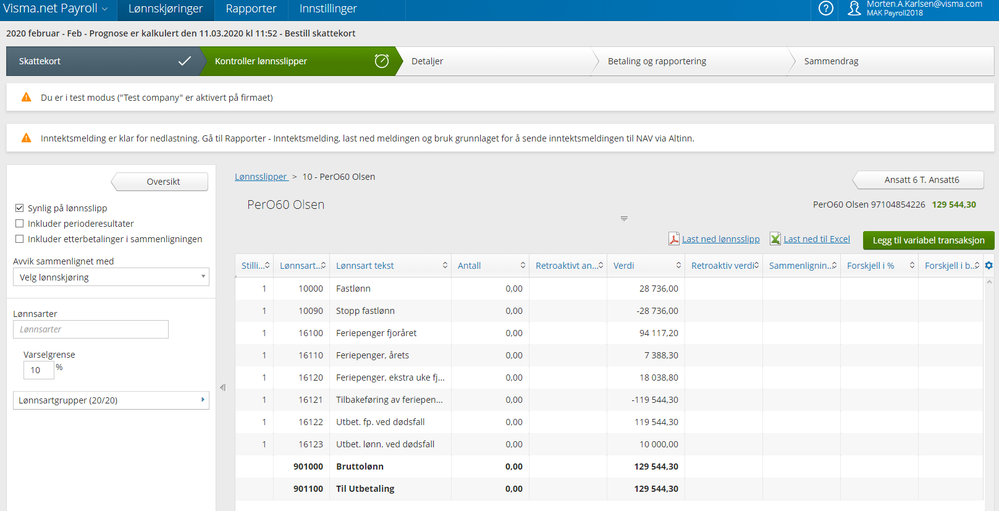
Task: Open the Velg lønnskjøring dropdown
Action: [x=111, y=277]
